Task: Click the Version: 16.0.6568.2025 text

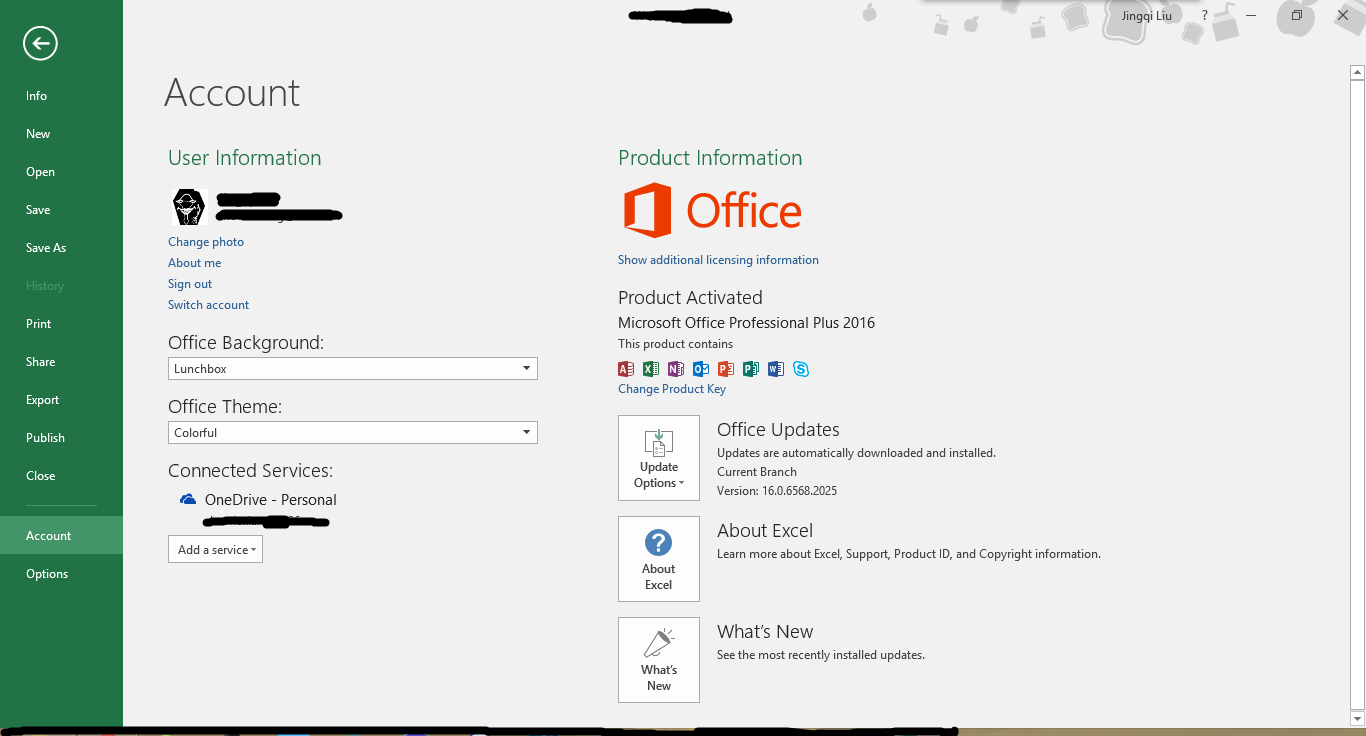Action: [777, 491]
